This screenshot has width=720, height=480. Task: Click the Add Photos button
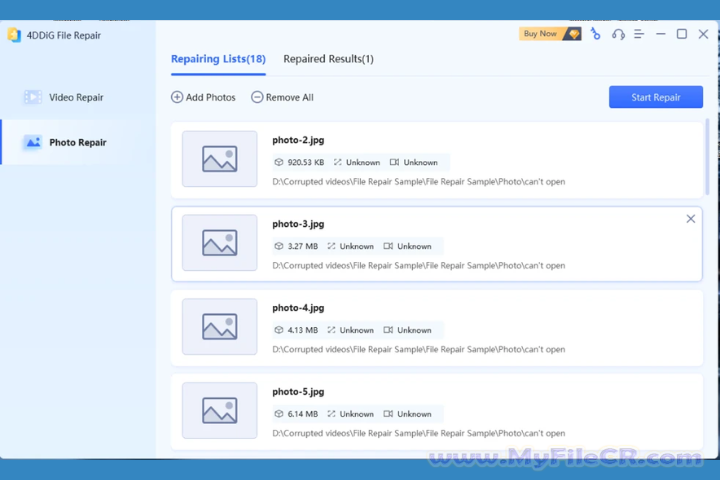[x=203, y=97]
